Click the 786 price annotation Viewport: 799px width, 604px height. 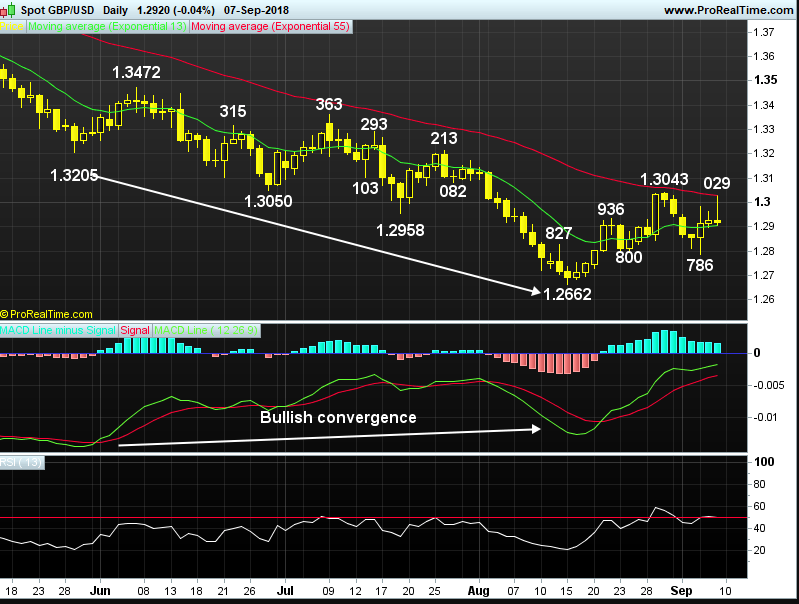pos(700,265)
